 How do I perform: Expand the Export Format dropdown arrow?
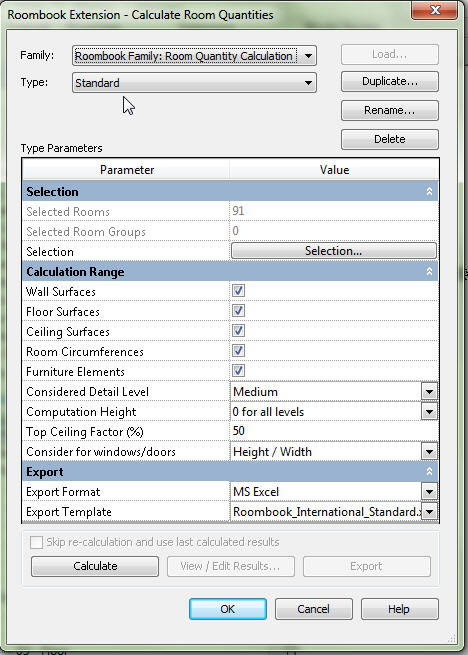click(430, 492)
